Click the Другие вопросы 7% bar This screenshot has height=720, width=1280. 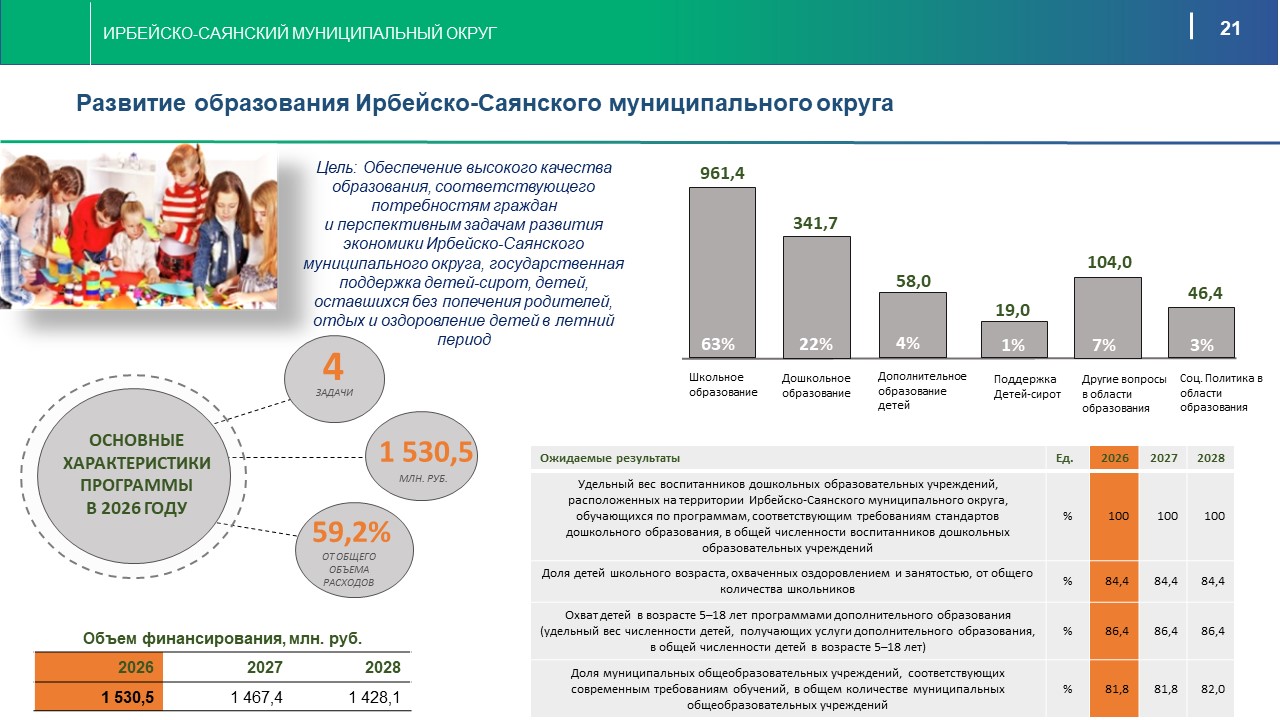1107,317
